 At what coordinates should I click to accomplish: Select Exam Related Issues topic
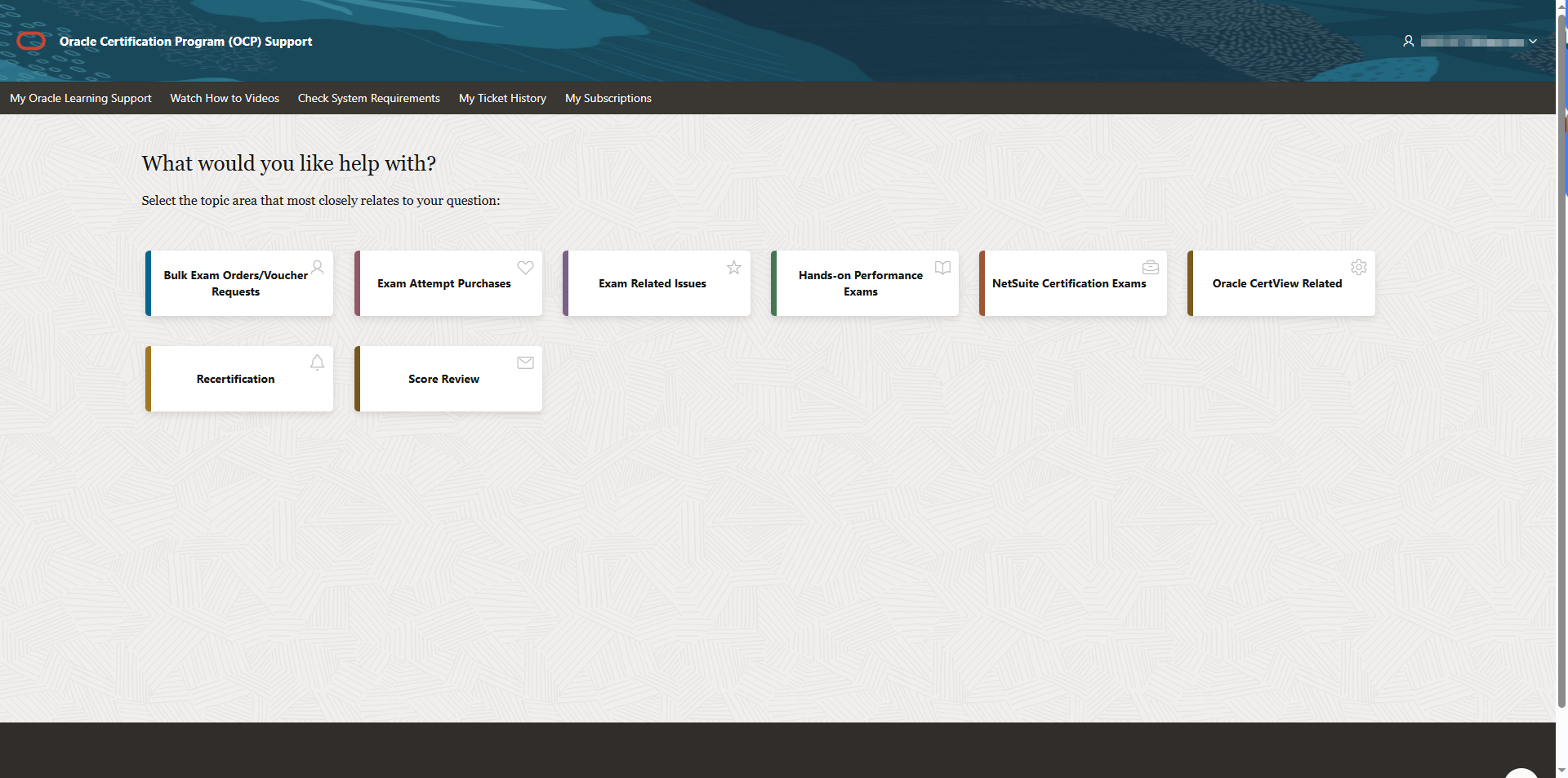coord(657,283)
